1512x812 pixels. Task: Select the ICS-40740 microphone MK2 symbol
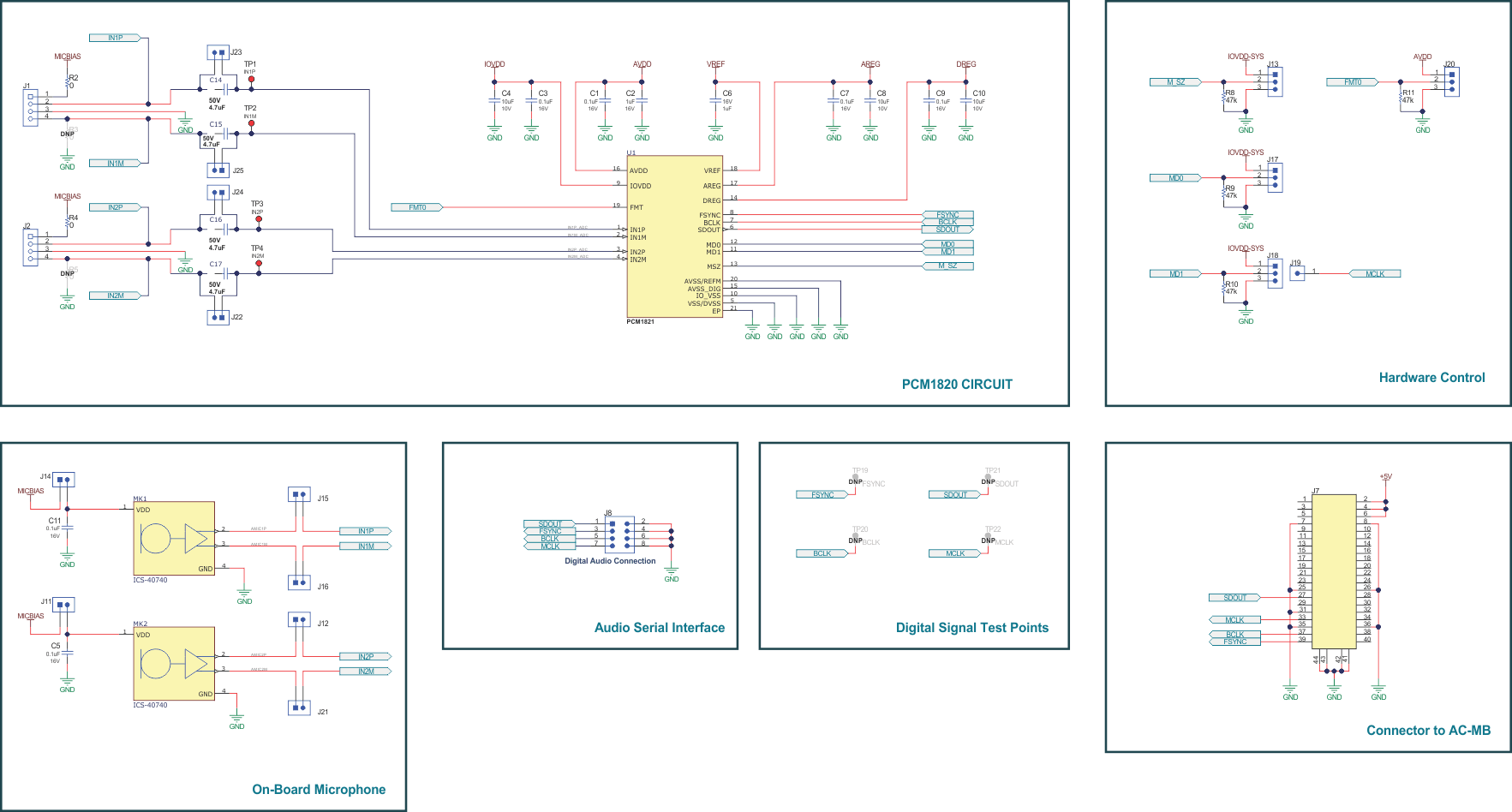[173, 664]
